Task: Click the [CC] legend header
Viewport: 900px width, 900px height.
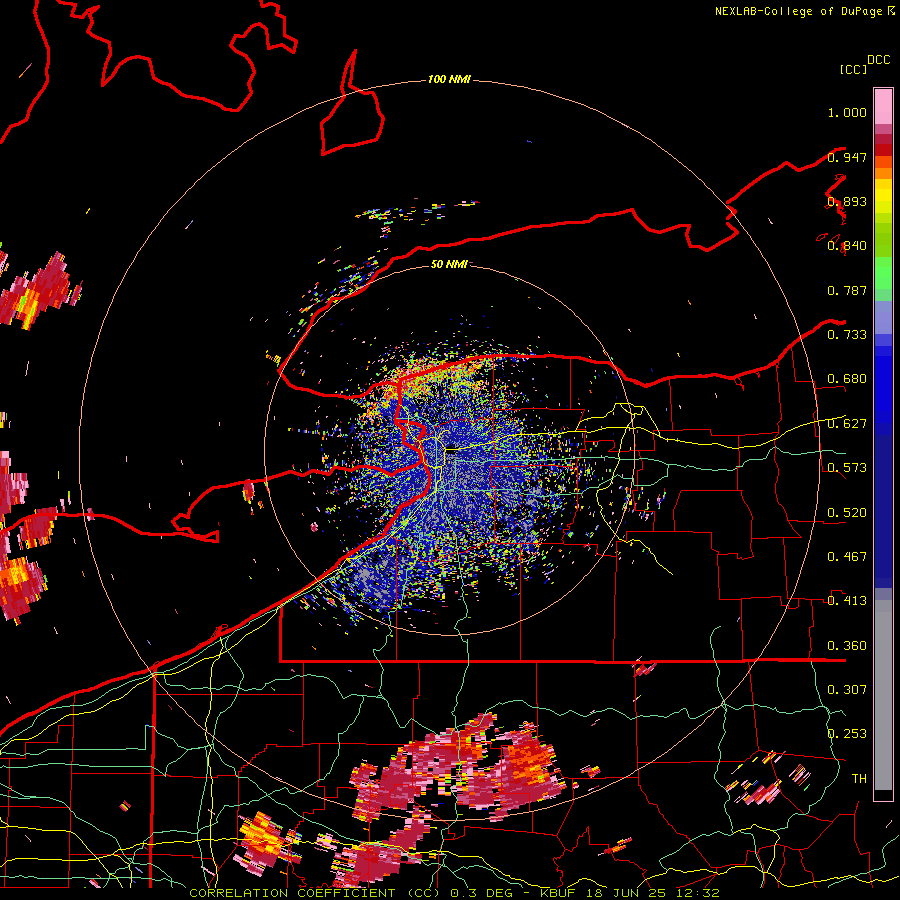Action: point(854,69)
